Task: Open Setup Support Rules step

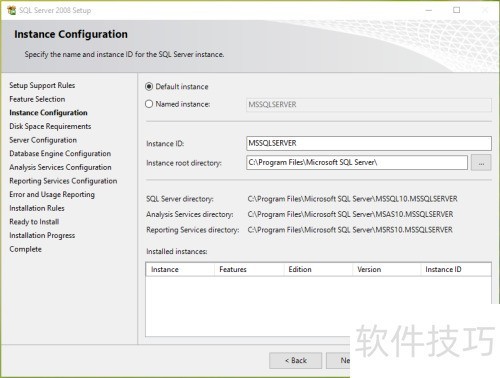Action: 42,85
